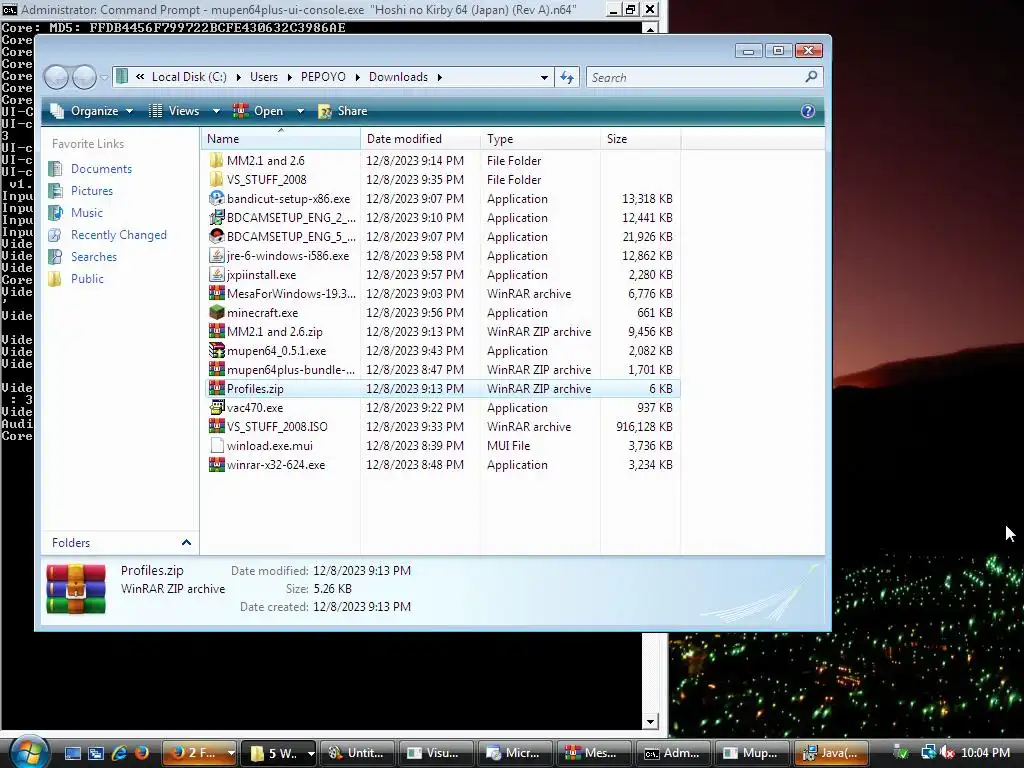The image size is (1024, 768).
Task: Launch Internet Explorer from quick launch
Action: coord(119,753)
